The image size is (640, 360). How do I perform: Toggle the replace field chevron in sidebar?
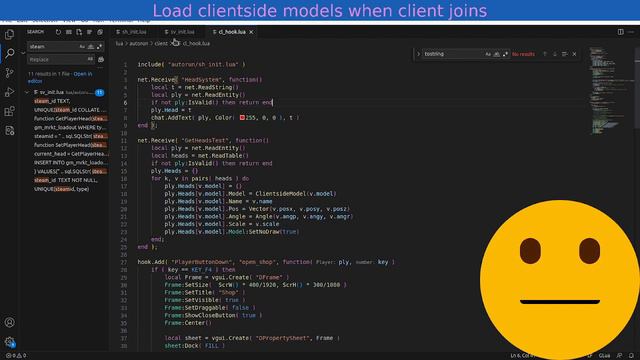[x=23, y=53]
